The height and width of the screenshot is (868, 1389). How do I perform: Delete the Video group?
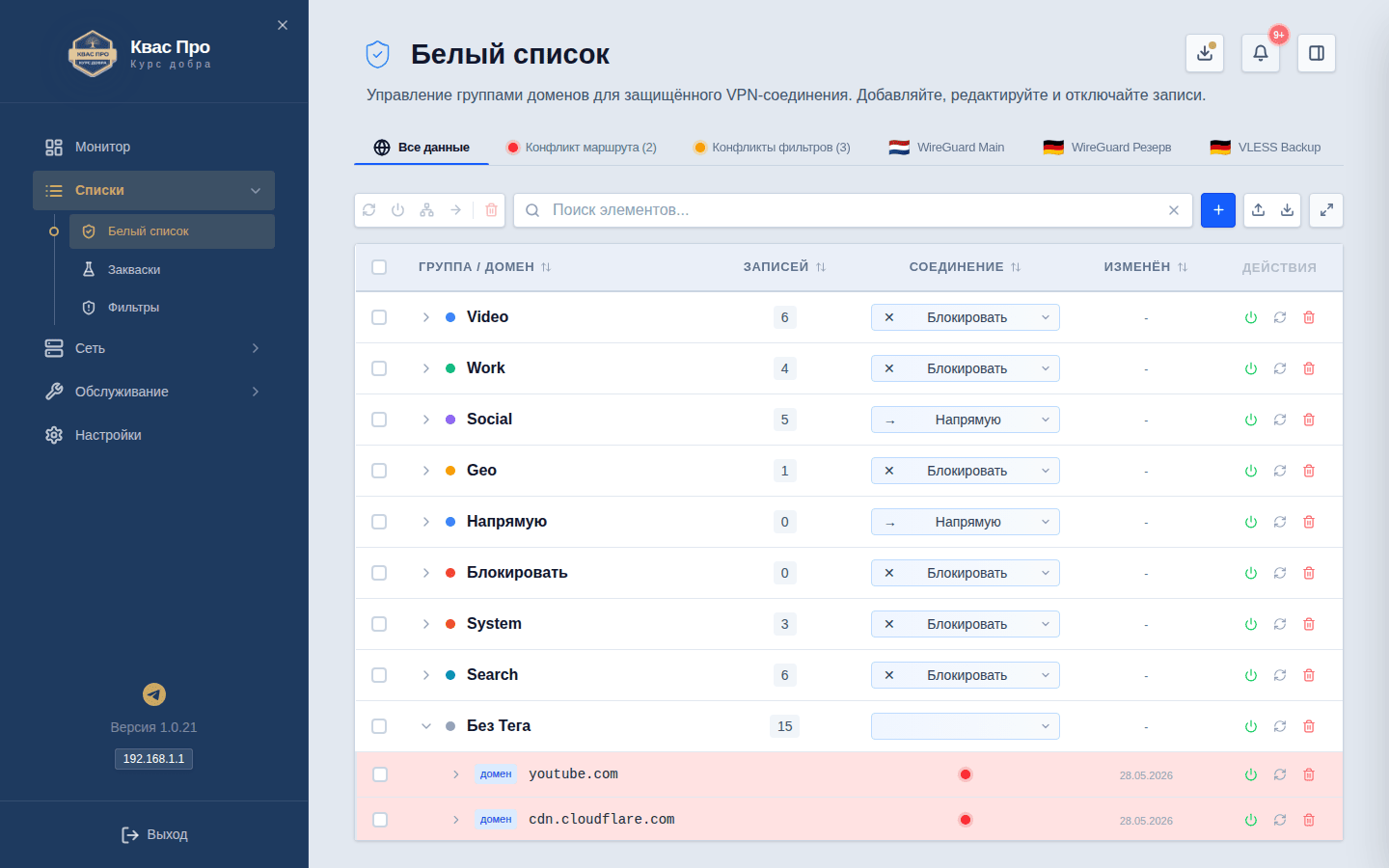click(x=1309, y=317)
